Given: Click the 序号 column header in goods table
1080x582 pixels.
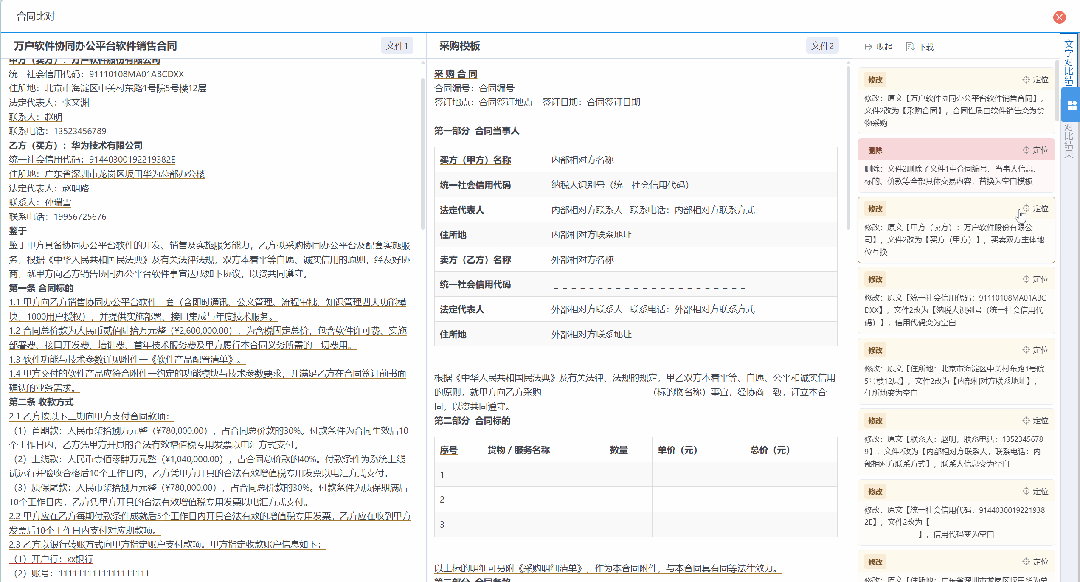Looking at the screenshot, I should coord(448,450).
